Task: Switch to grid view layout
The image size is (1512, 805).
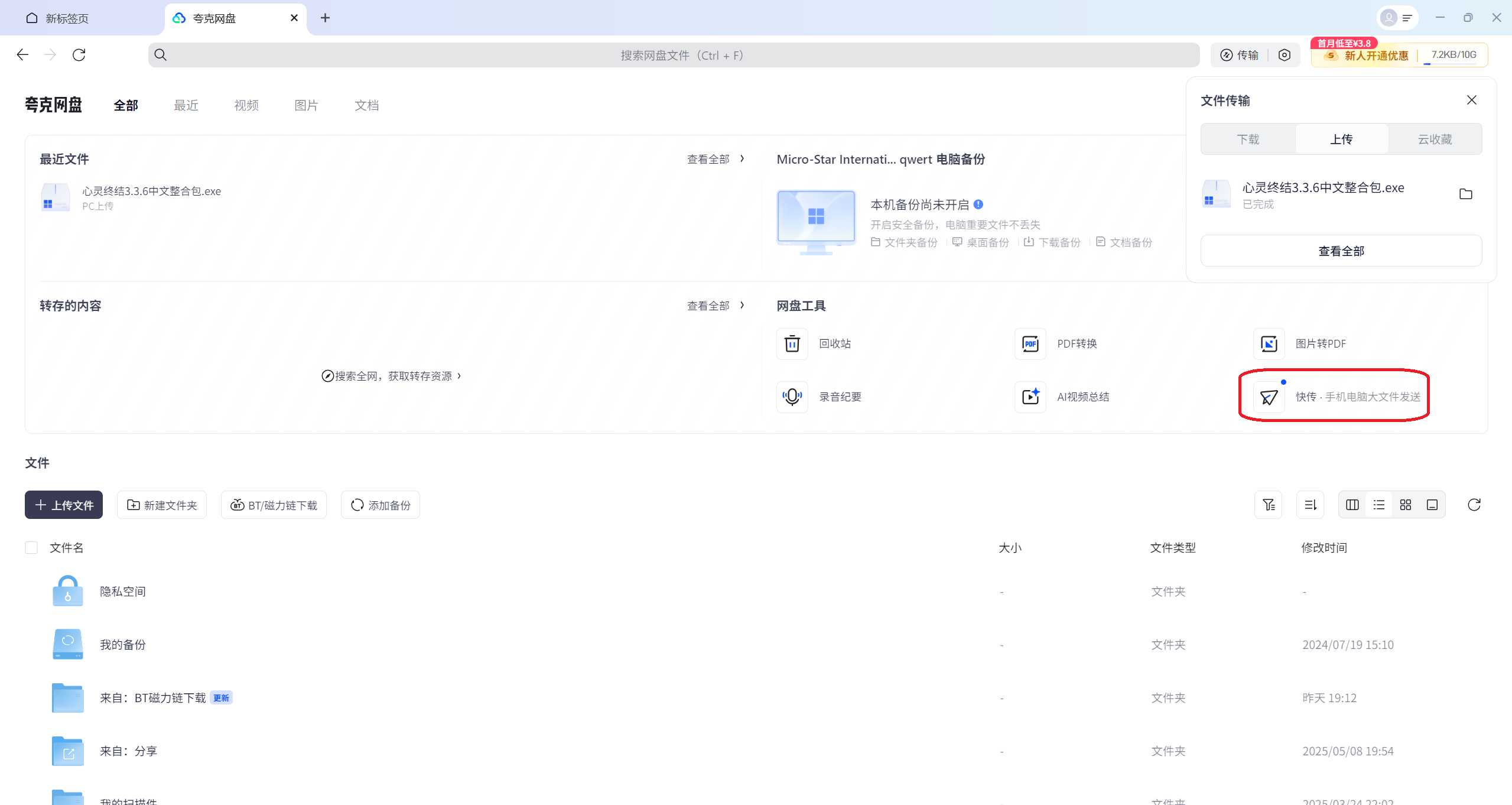Action: [x=1405, y=505]
